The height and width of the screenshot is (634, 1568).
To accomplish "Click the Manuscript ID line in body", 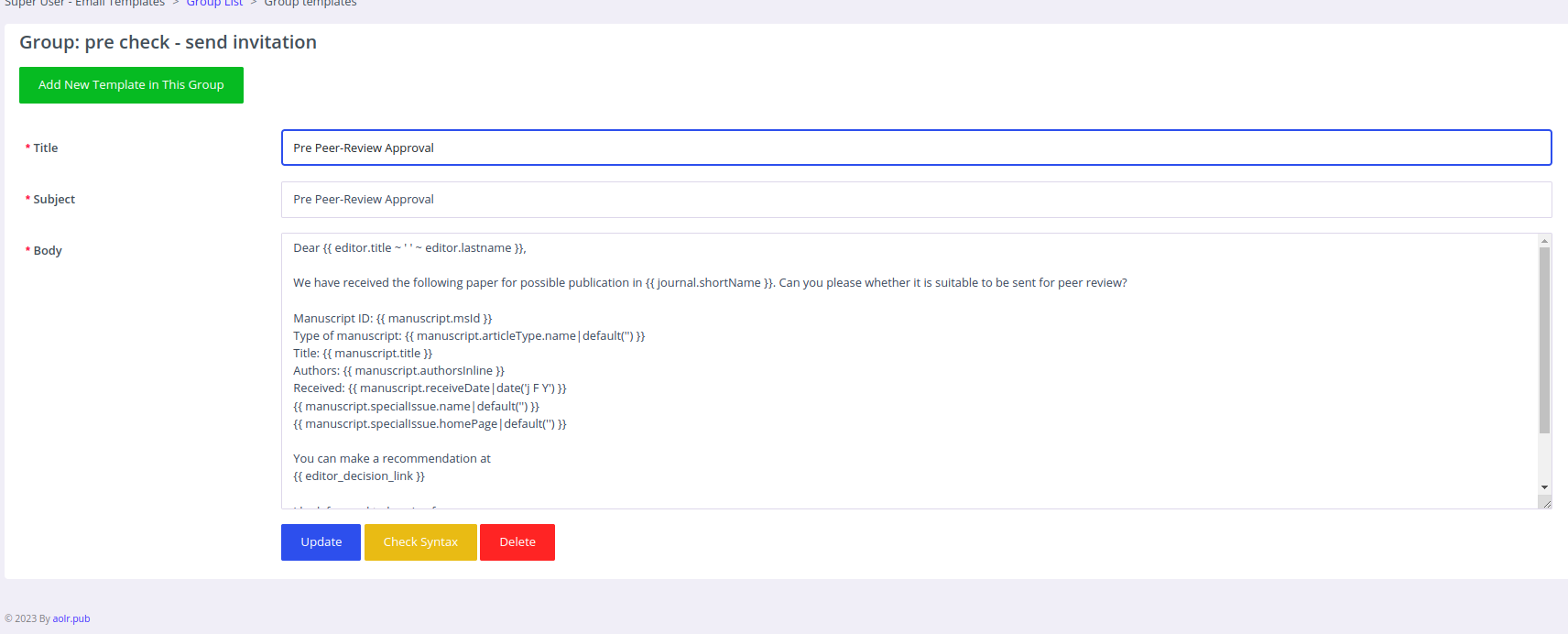I will coord(392,319).
